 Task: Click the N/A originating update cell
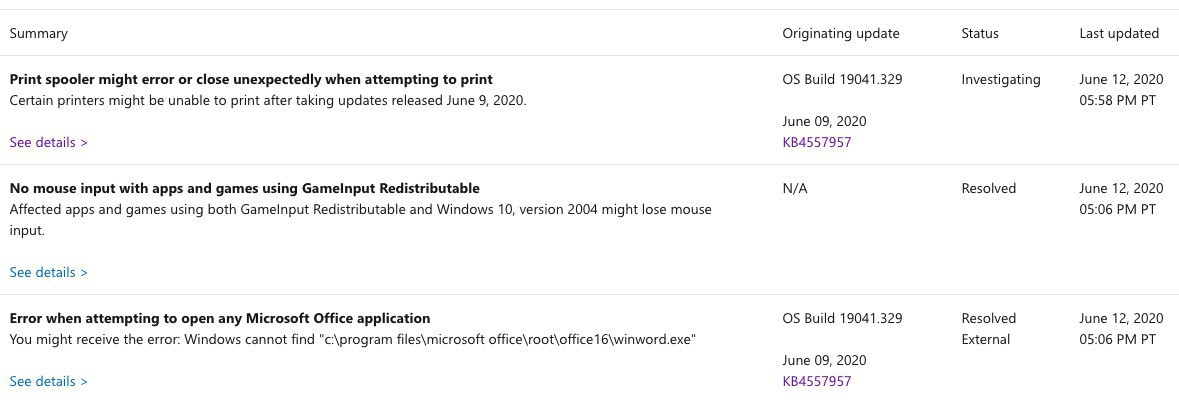pyautogui.click(x=794, y=188)
